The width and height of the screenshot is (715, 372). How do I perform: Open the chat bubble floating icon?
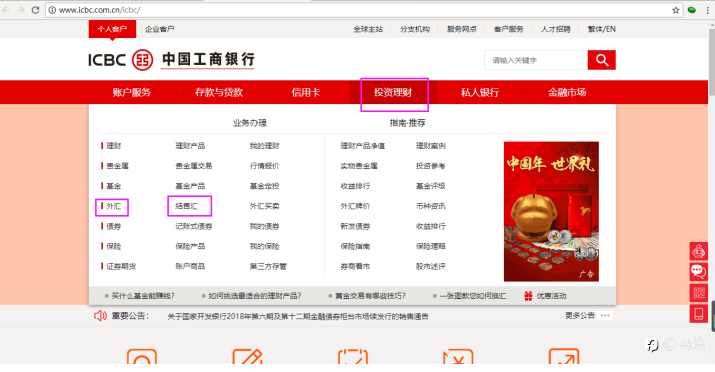698,272
